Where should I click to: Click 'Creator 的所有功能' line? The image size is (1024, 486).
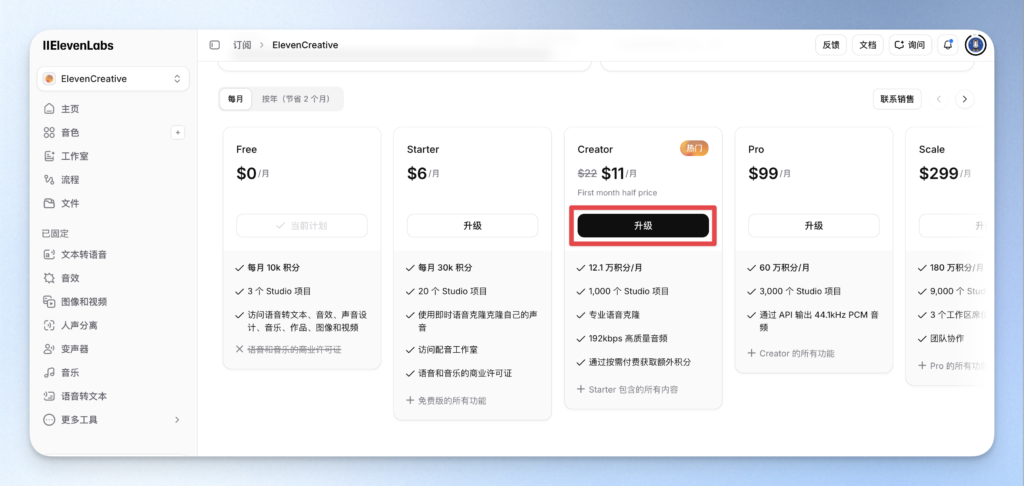coord(797,353)
